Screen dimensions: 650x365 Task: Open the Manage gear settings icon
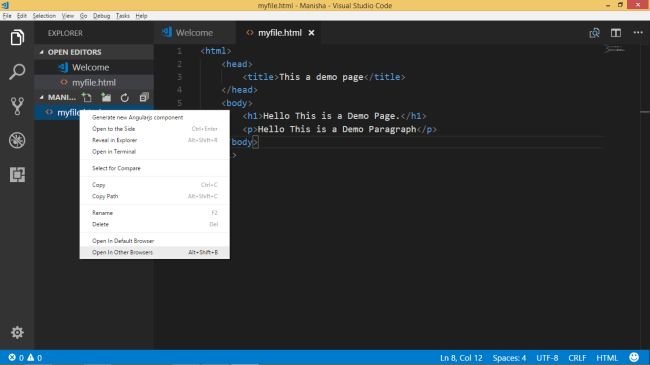[17, 332]
